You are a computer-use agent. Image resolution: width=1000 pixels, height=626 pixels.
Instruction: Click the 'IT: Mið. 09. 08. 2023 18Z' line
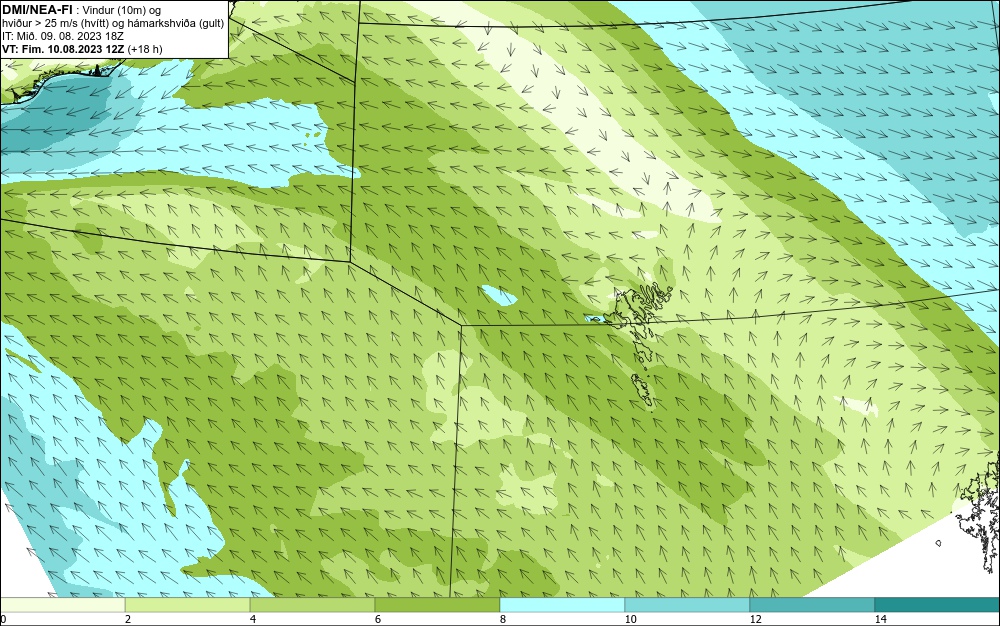coord(63,36)
